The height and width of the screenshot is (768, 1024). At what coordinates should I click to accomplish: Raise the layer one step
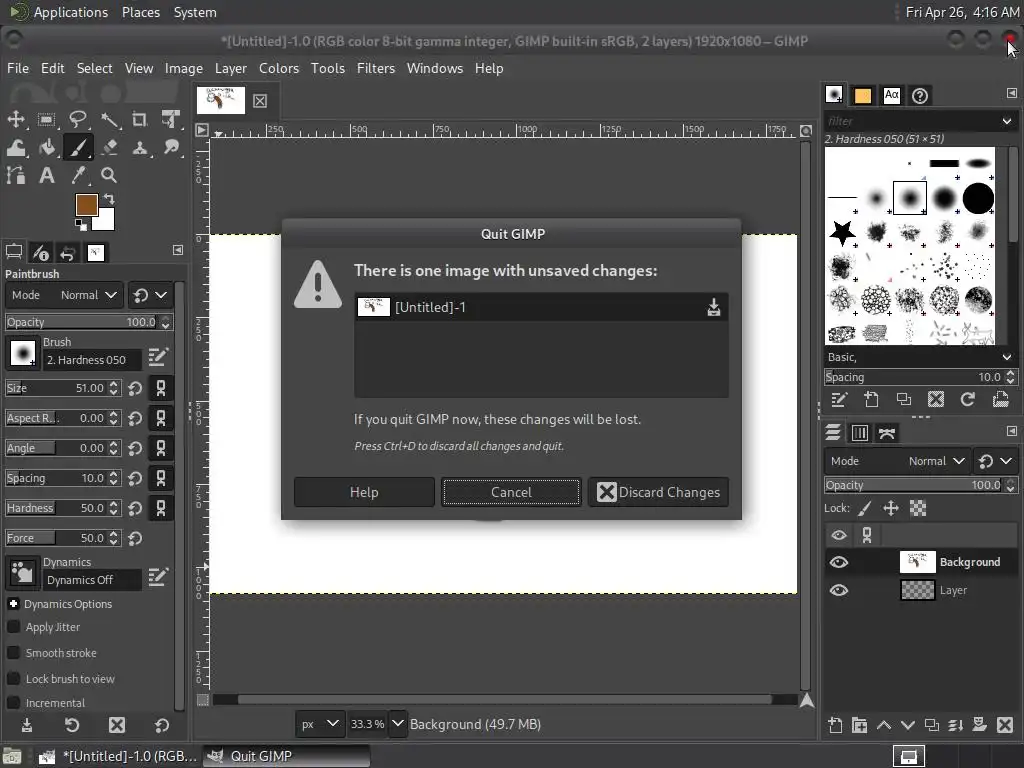point(884,725)
